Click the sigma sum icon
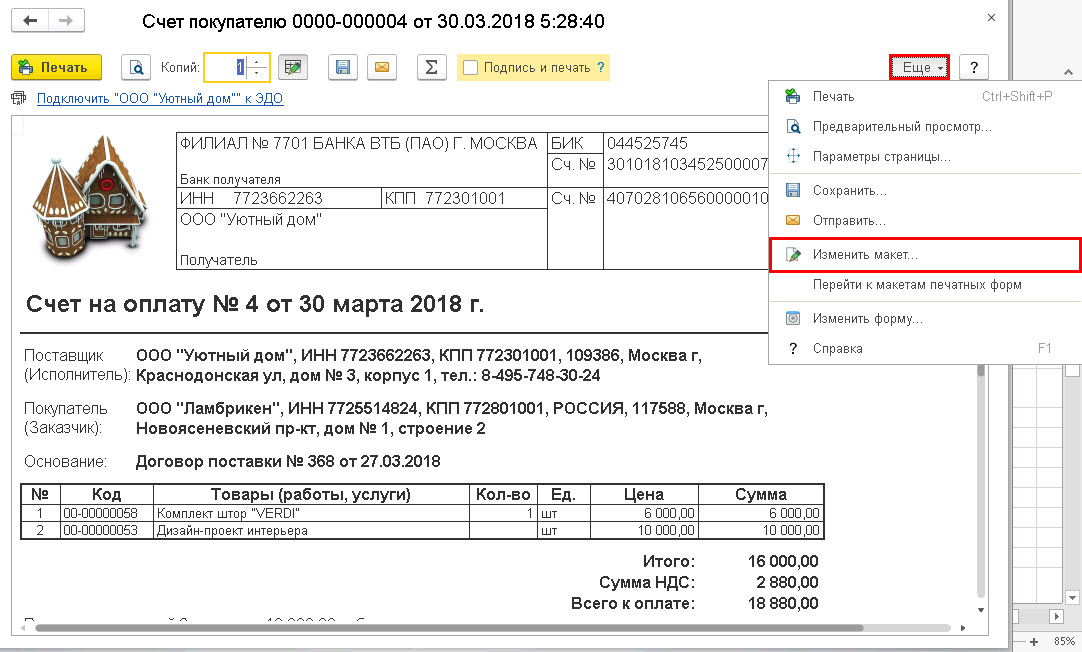Screen dimensions: 1082x652 431,68
